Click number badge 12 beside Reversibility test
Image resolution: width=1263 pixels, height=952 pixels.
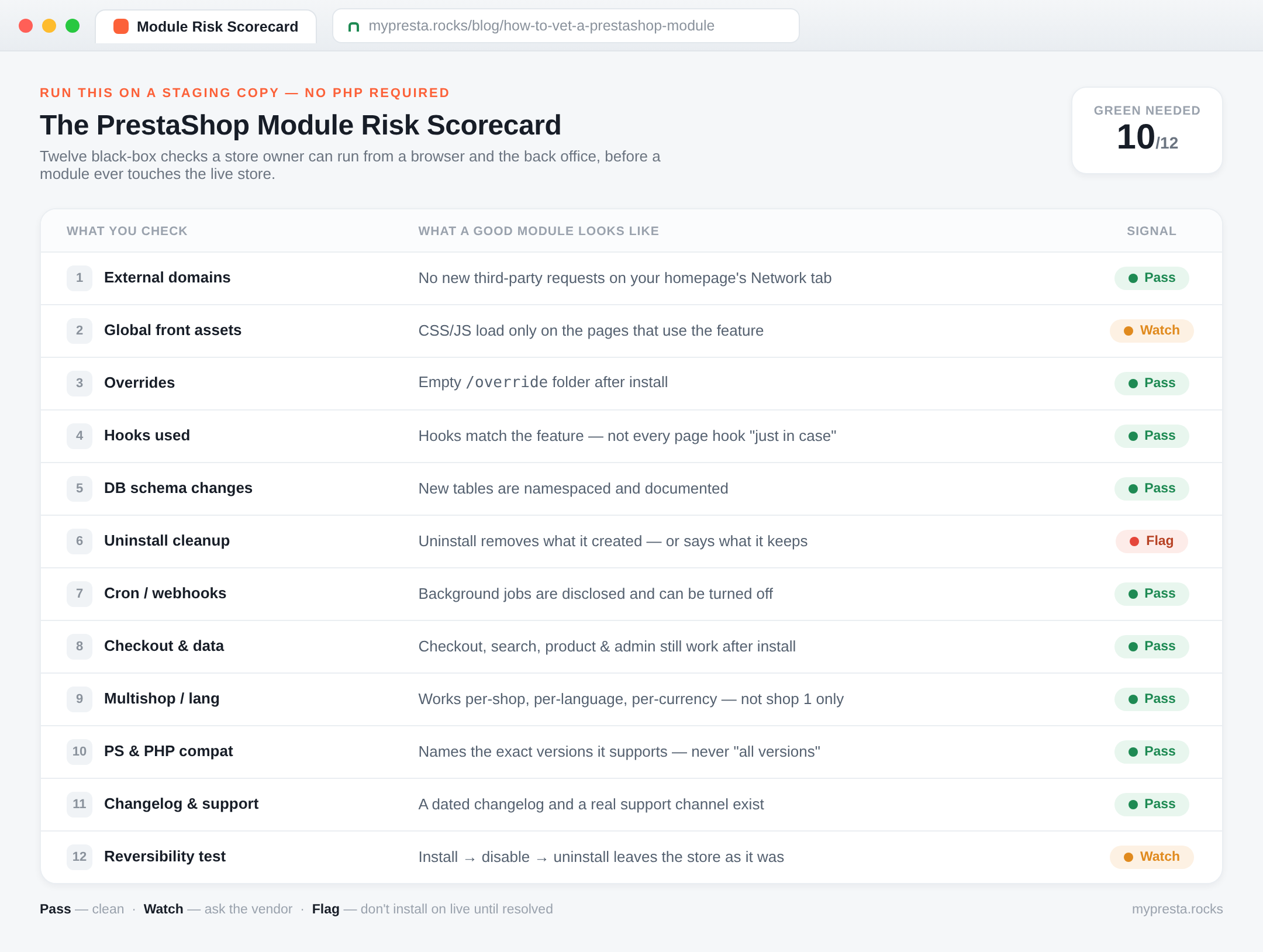(x=80, y=857)
